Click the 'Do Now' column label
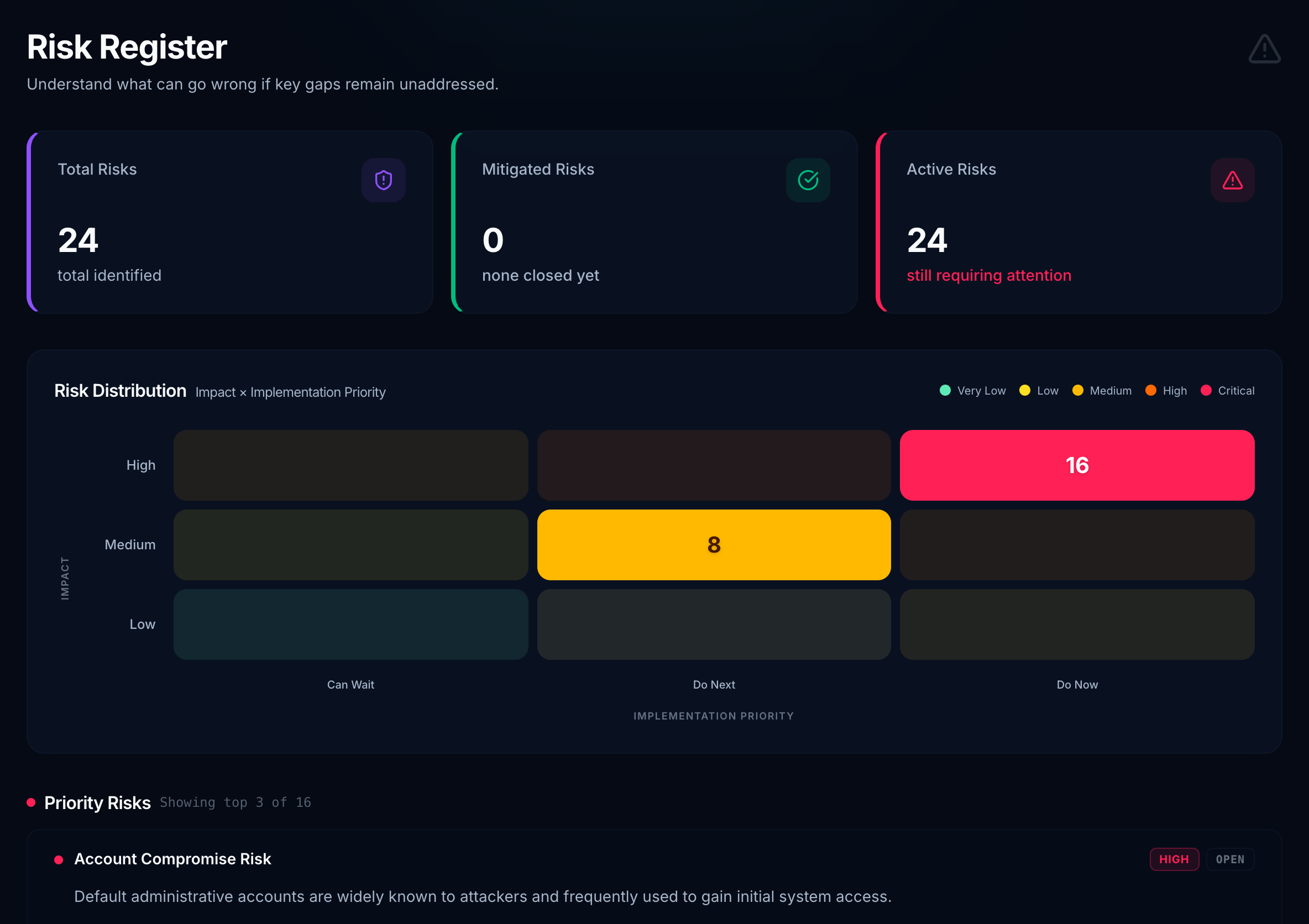 [1077, 685]
